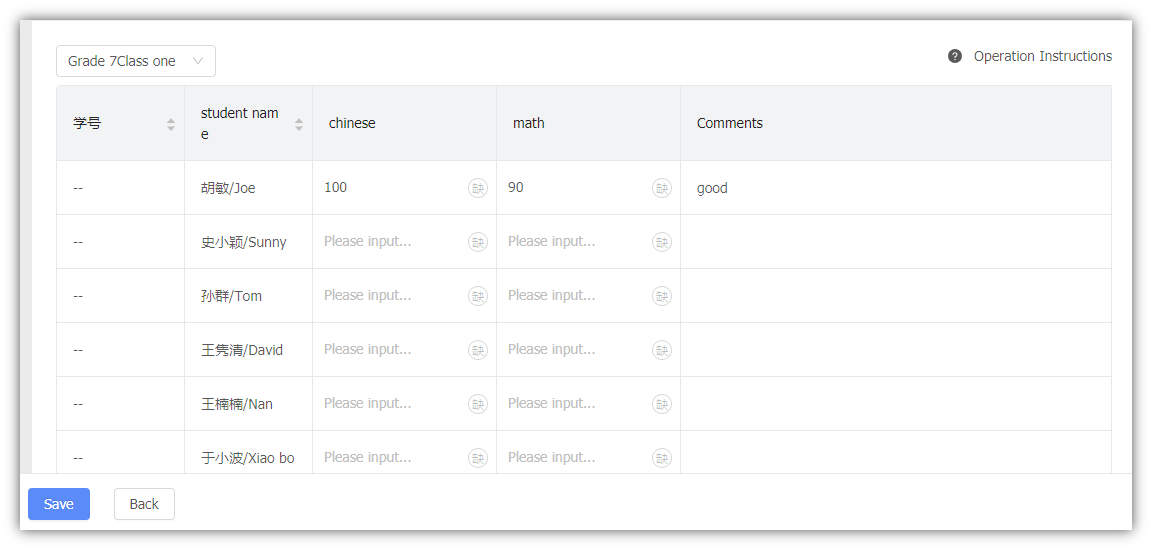Click absent icon in Sunny's chinese cell

(x=478, y=242)
